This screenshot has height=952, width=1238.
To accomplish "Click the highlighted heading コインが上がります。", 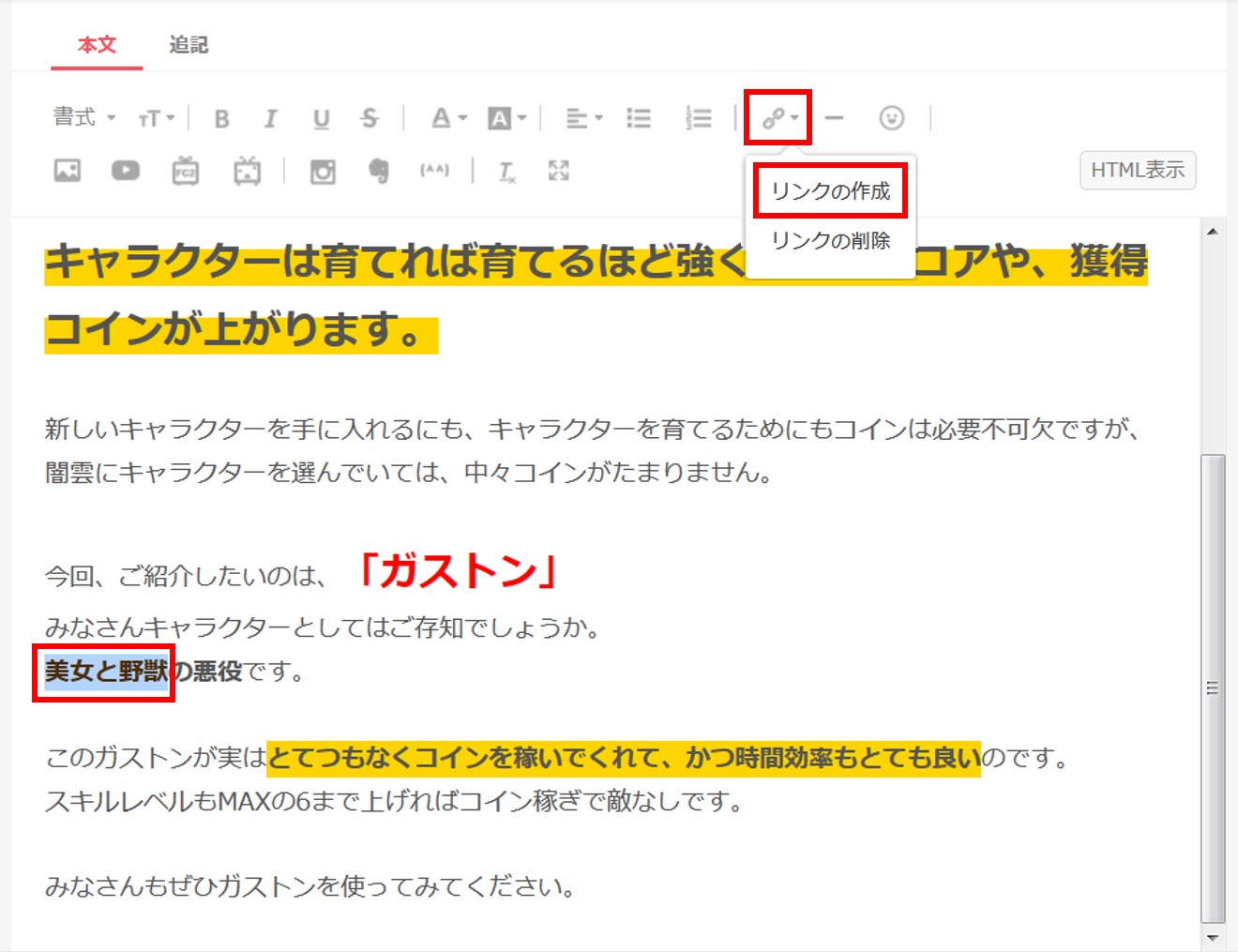I will click(241, 330).
